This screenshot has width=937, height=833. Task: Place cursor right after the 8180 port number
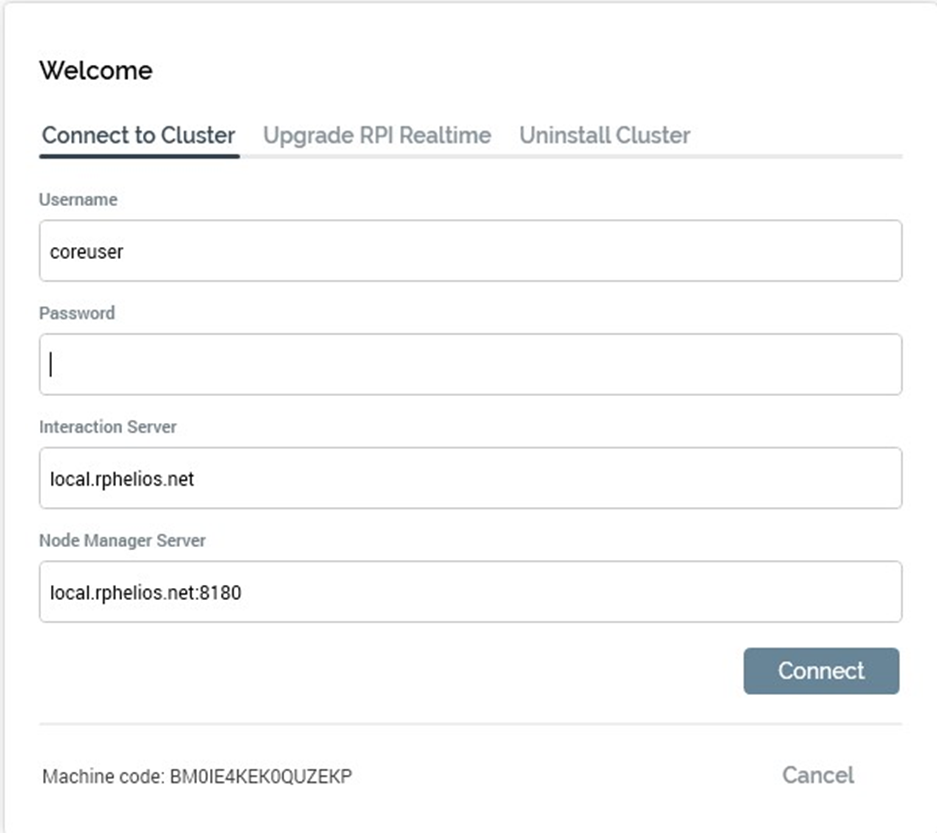243,593
